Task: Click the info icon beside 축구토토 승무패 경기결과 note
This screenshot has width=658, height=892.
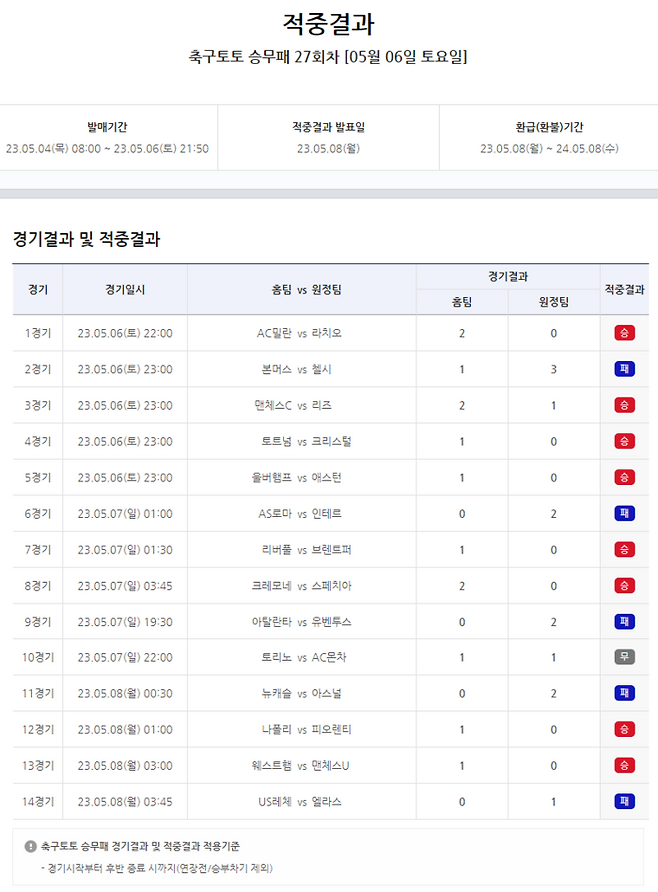Action: coord(31,846)
